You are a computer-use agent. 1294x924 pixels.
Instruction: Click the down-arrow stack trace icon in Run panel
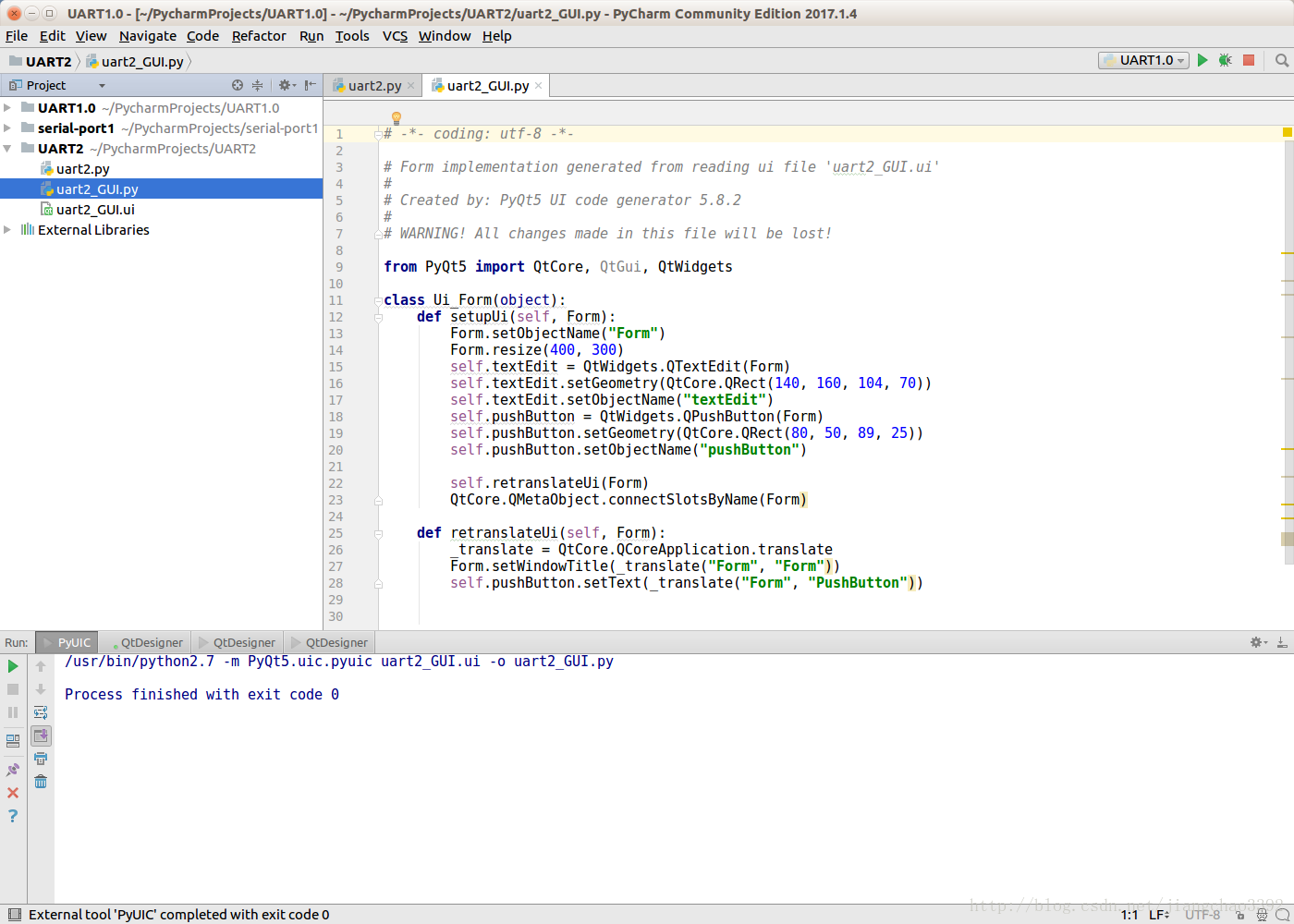(x=41, y=689)
